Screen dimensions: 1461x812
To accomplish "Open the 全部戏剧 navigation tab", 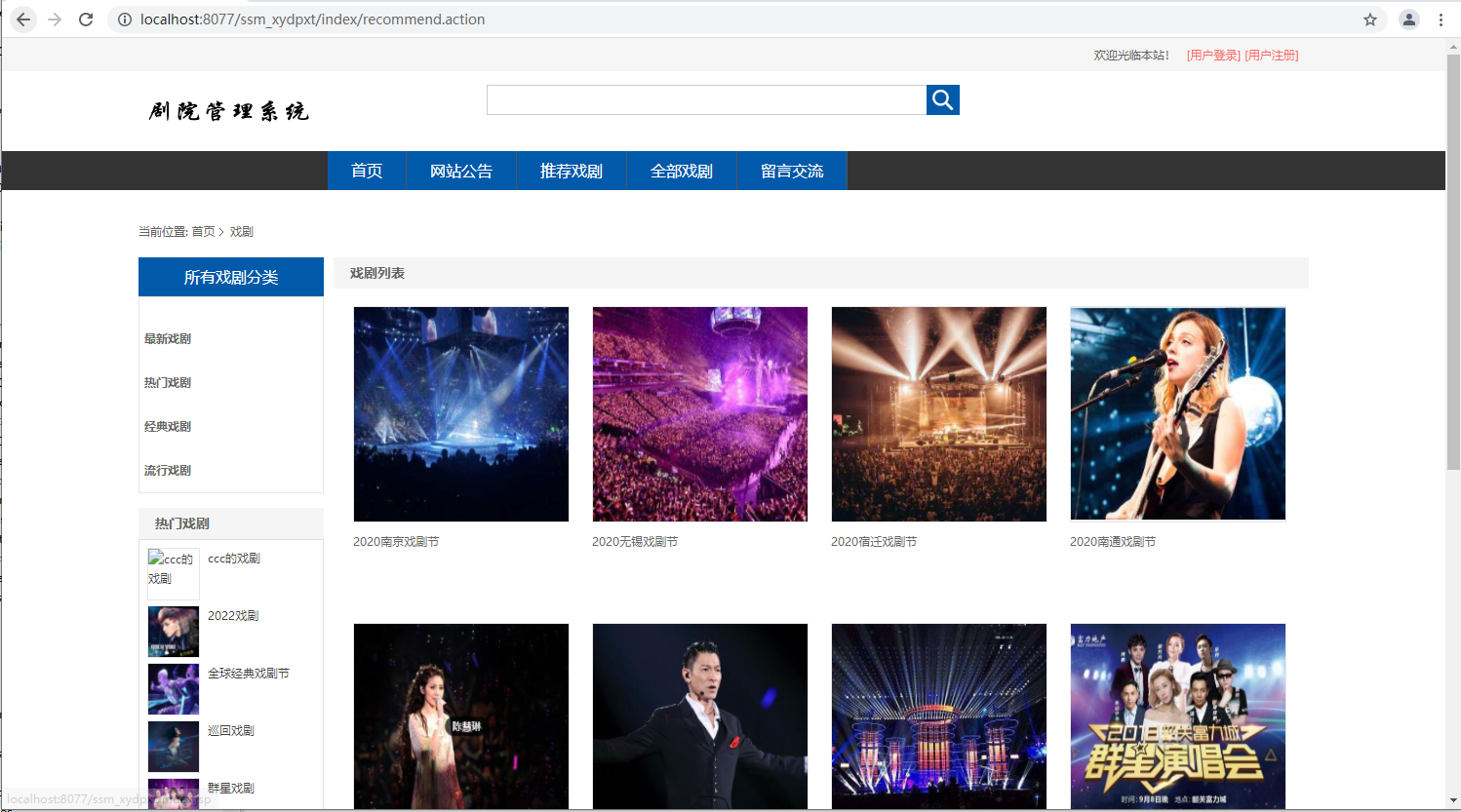I will [682, 171].
